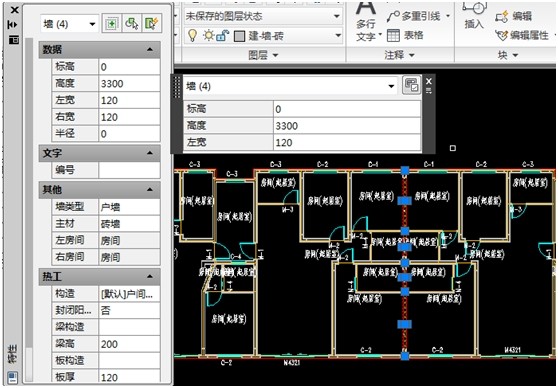
Task: Expand the 未保存的图层状态 layer state dropdown
Action: [263, 16]
